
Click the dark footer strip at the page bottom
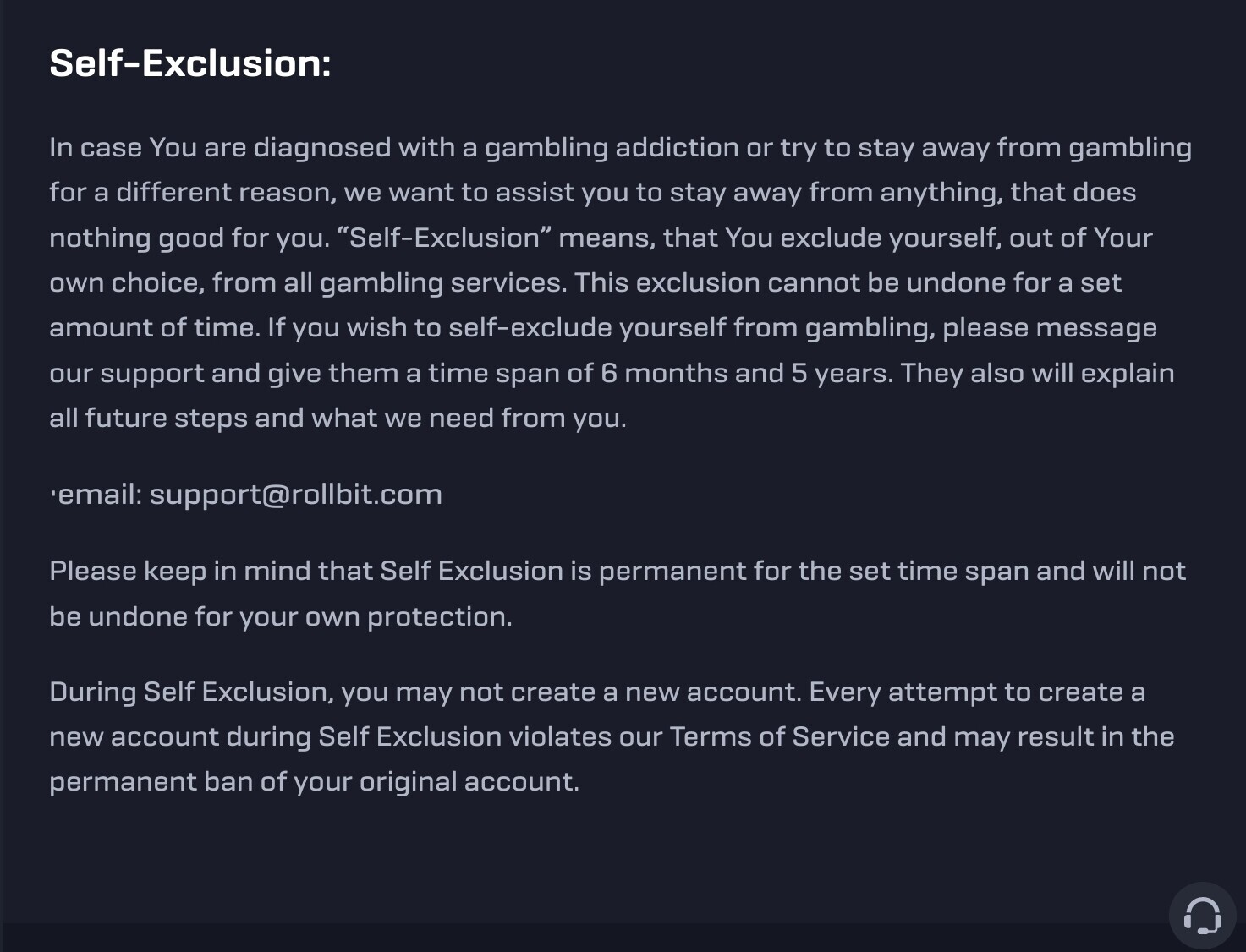pyautogui.click(x=584, y=938)
